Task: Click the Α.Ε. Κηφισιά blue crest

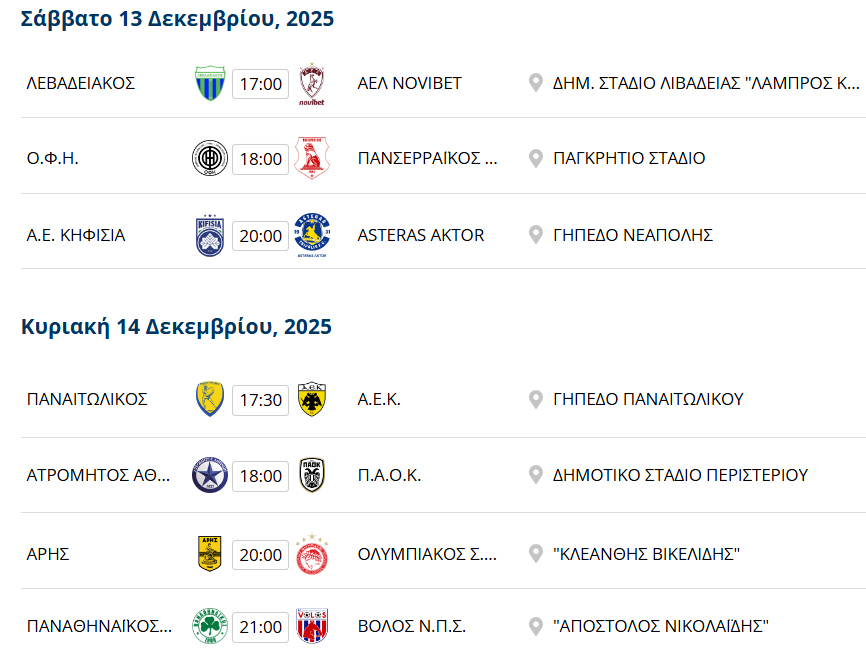Action: [210, 235]
